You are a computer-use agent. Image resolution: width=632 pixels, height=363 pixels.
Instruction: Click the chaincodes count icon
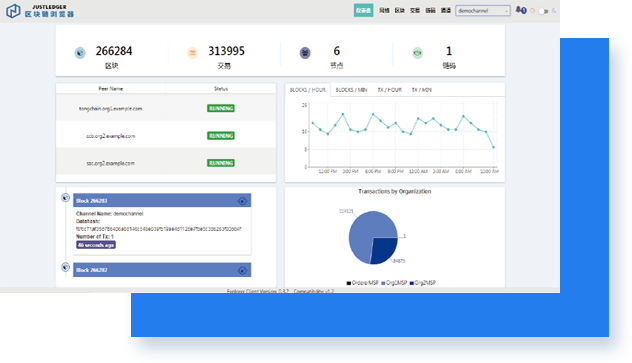pos(418,53)
